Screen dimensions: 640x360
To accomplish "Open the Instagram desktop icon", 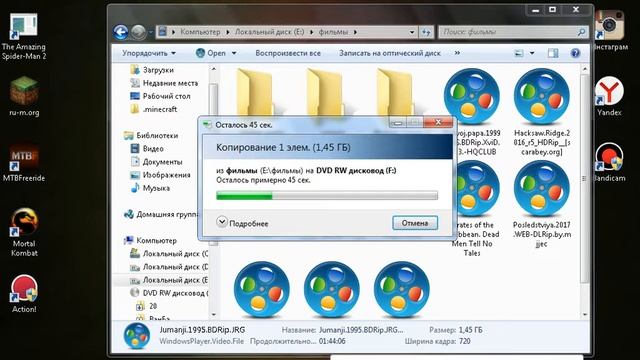I will pyautogui.click(x=609, y=31).
